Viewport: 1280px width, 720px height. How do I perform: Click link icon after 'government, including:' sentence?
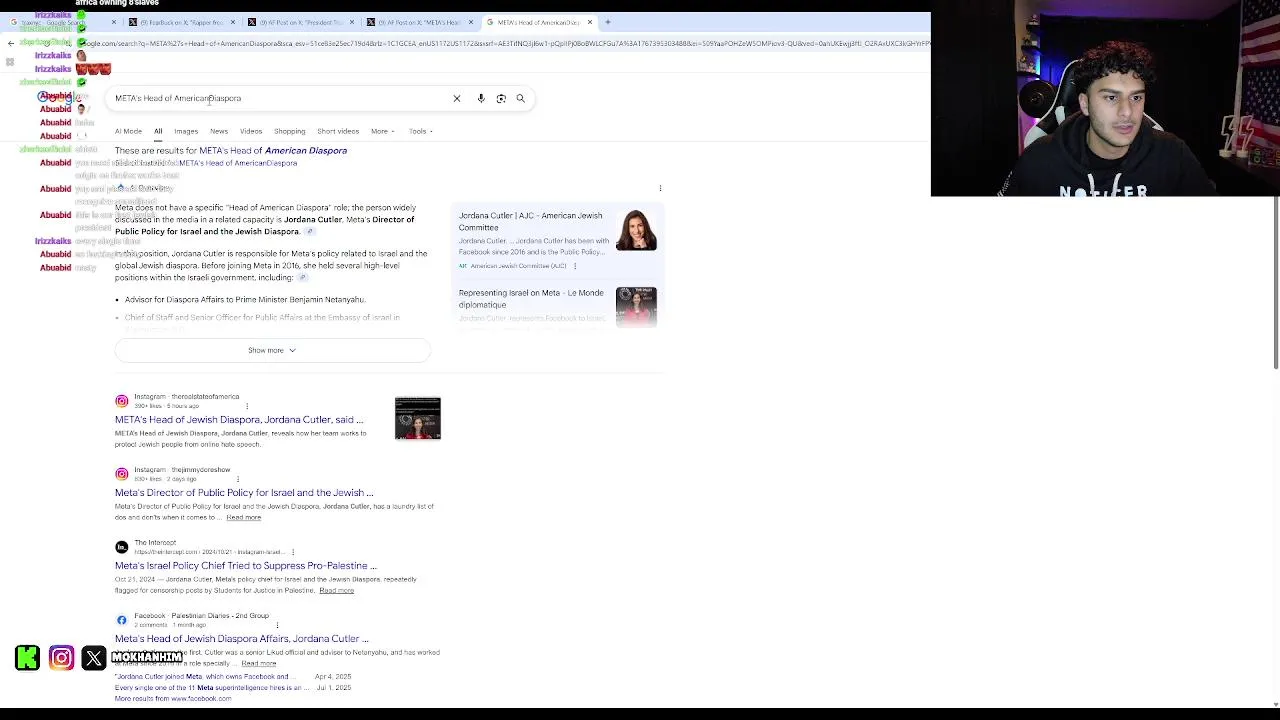point(302,278)
